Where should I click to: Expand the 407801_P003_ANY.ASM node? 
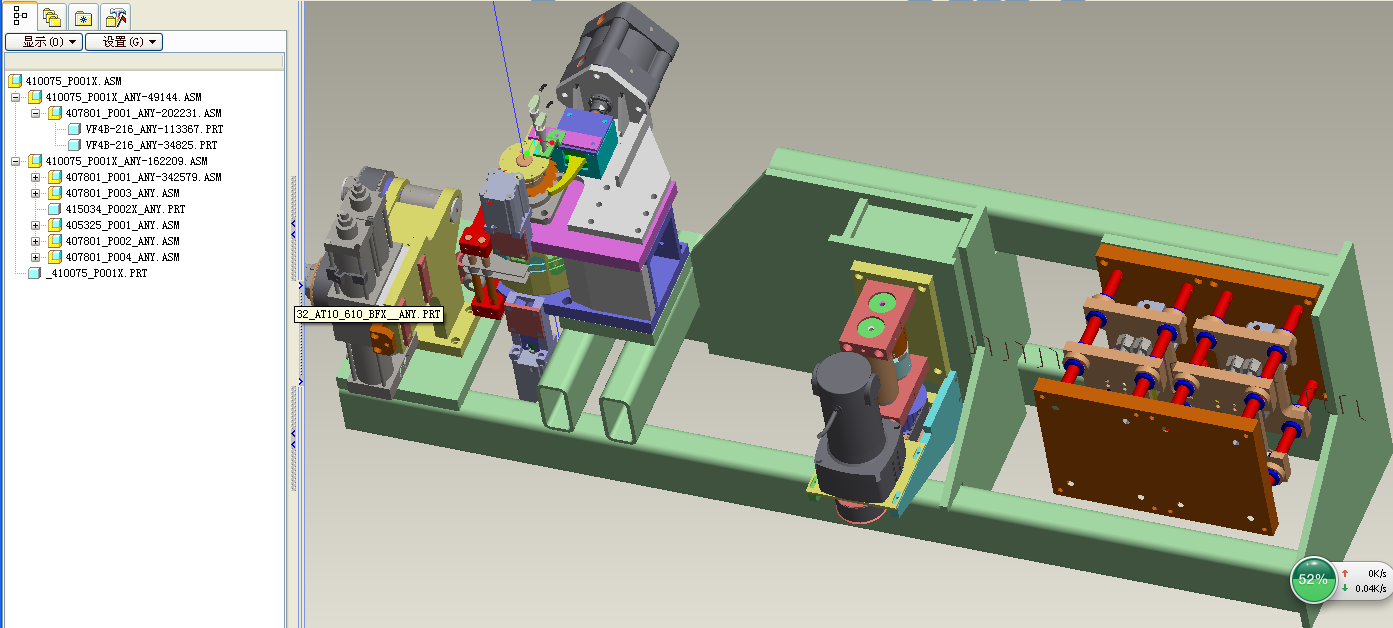pyautogui.click(x=35, y=193)
